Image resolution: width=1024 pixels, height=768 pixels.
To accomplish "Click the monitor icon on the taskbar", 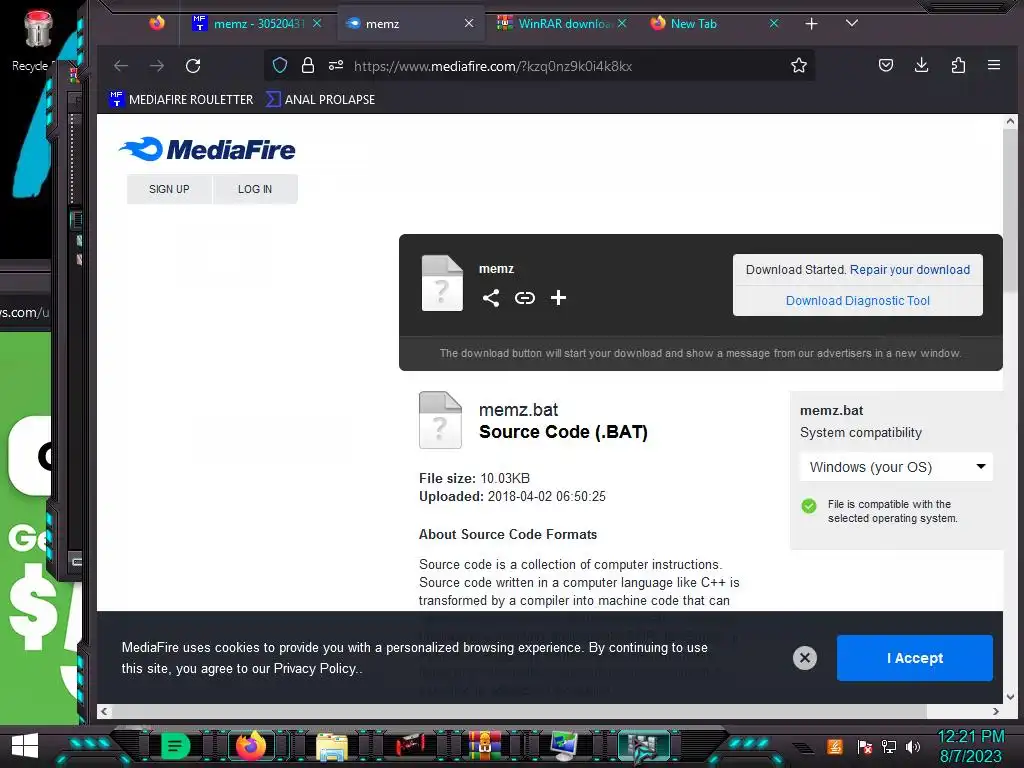I will [x=563, y=746].
